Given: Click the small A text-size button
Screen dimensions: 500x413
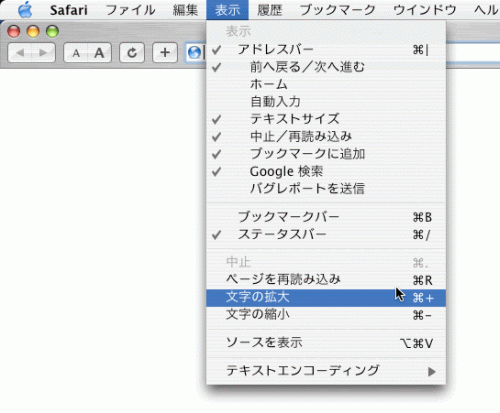Looking at the screenshot, I should [76, 53].
